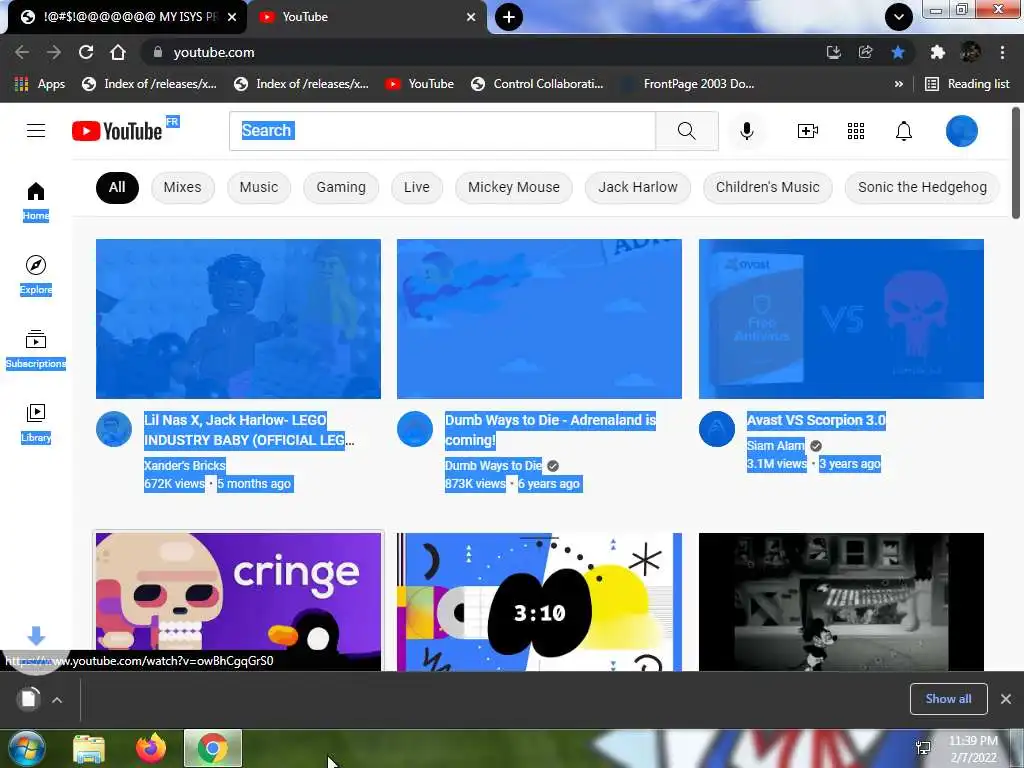Switch to the YouTube tab
Viewport: 1024px width, 768px height.
click(x=366, y=17)
